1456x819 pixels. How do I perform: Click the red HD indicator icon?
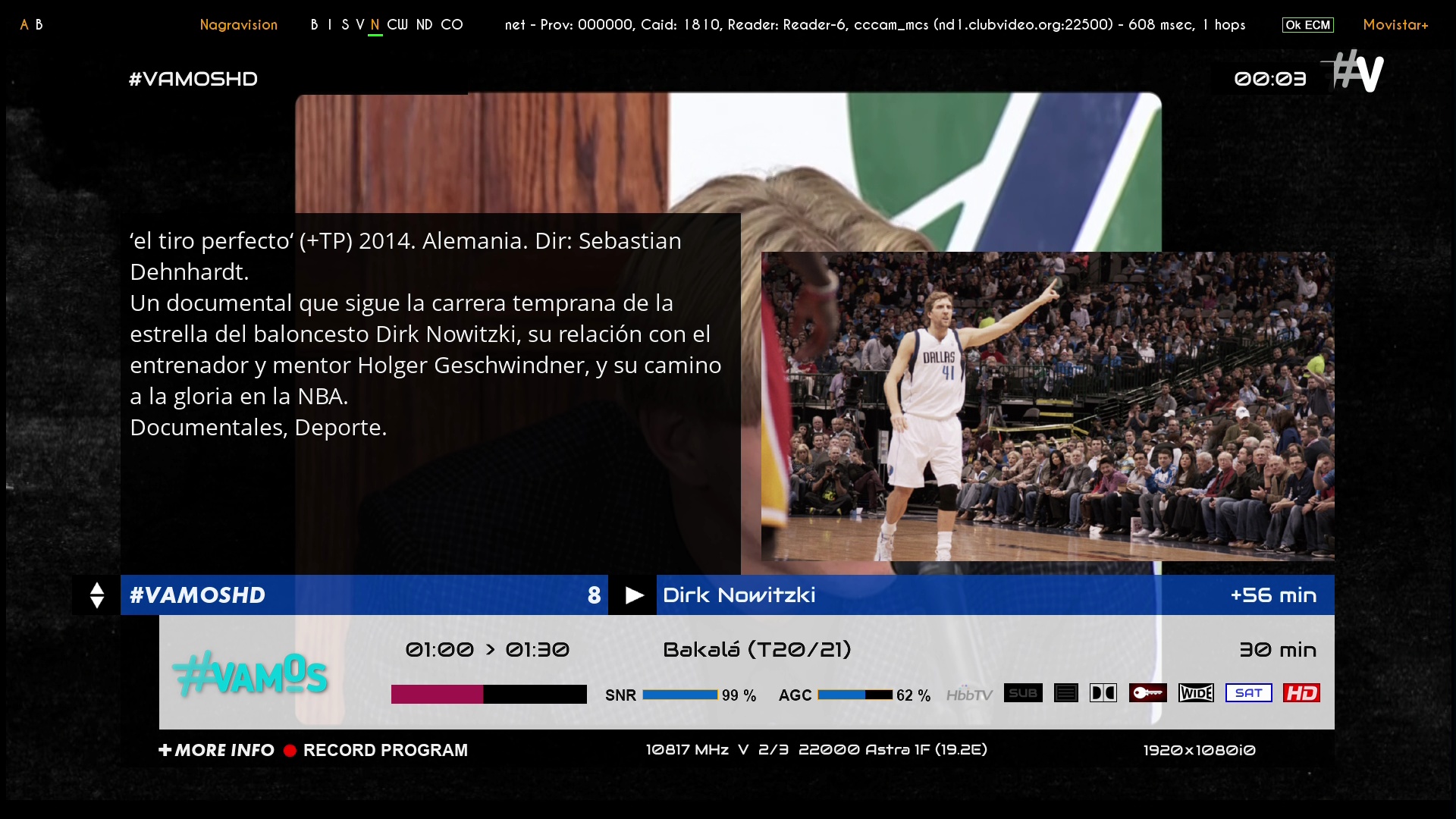(x=1301, y=693)
